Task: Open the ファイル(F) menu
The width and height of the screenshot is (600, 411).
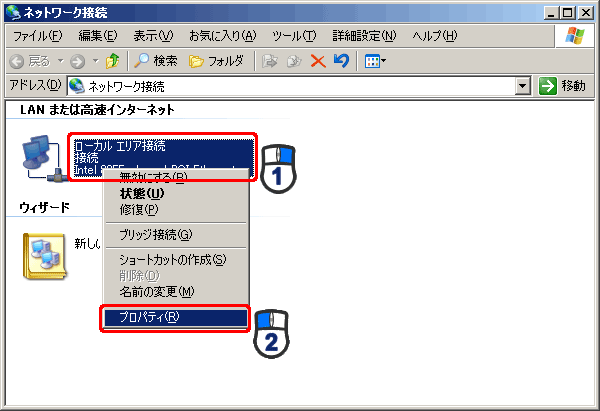Action: (x=38, y=36)
